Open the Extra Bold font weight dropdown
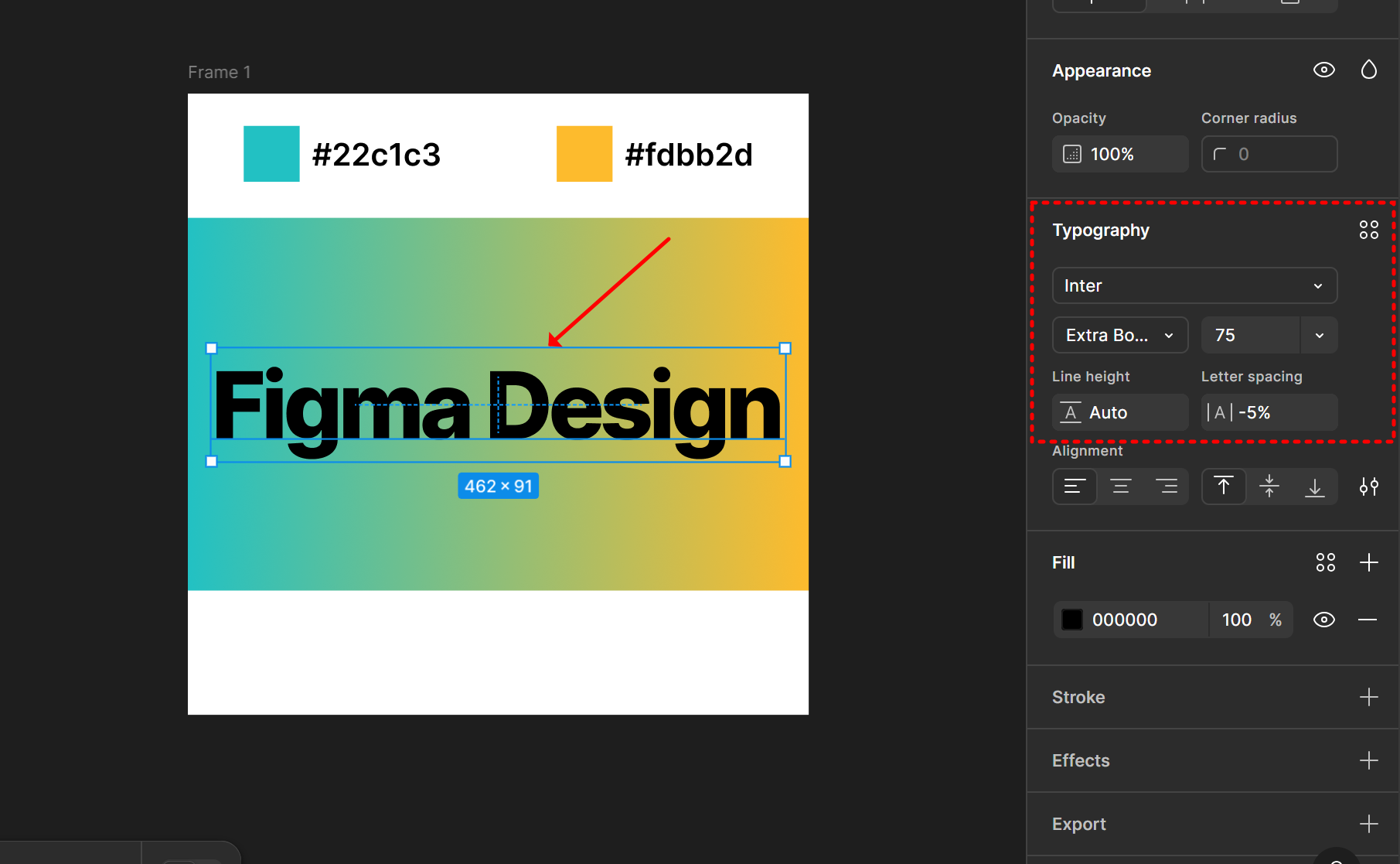This screenshot has width=1400, height=864. 1120,335
